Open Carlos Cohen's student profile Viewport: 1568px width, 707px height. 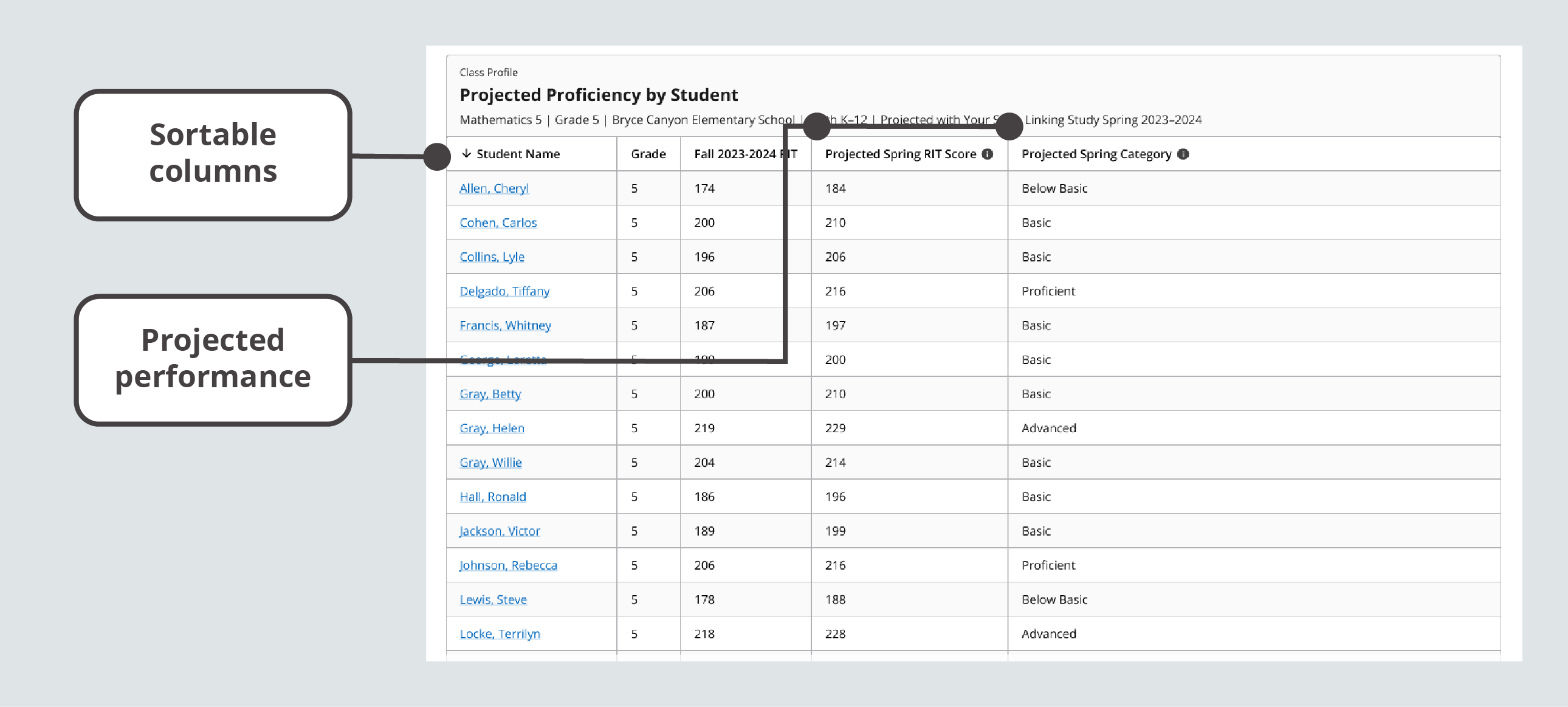(497, 222)
